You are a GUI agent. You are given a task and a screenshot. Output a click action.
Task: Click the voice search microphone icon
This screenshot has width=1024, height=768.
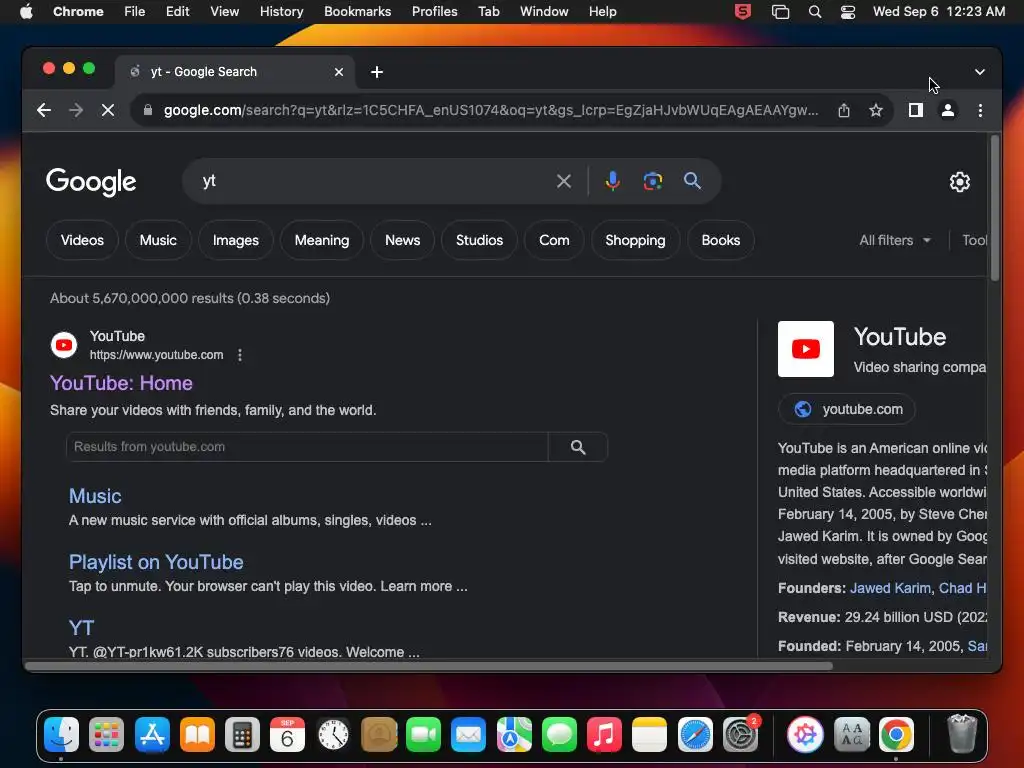click(x=612, y=181)
